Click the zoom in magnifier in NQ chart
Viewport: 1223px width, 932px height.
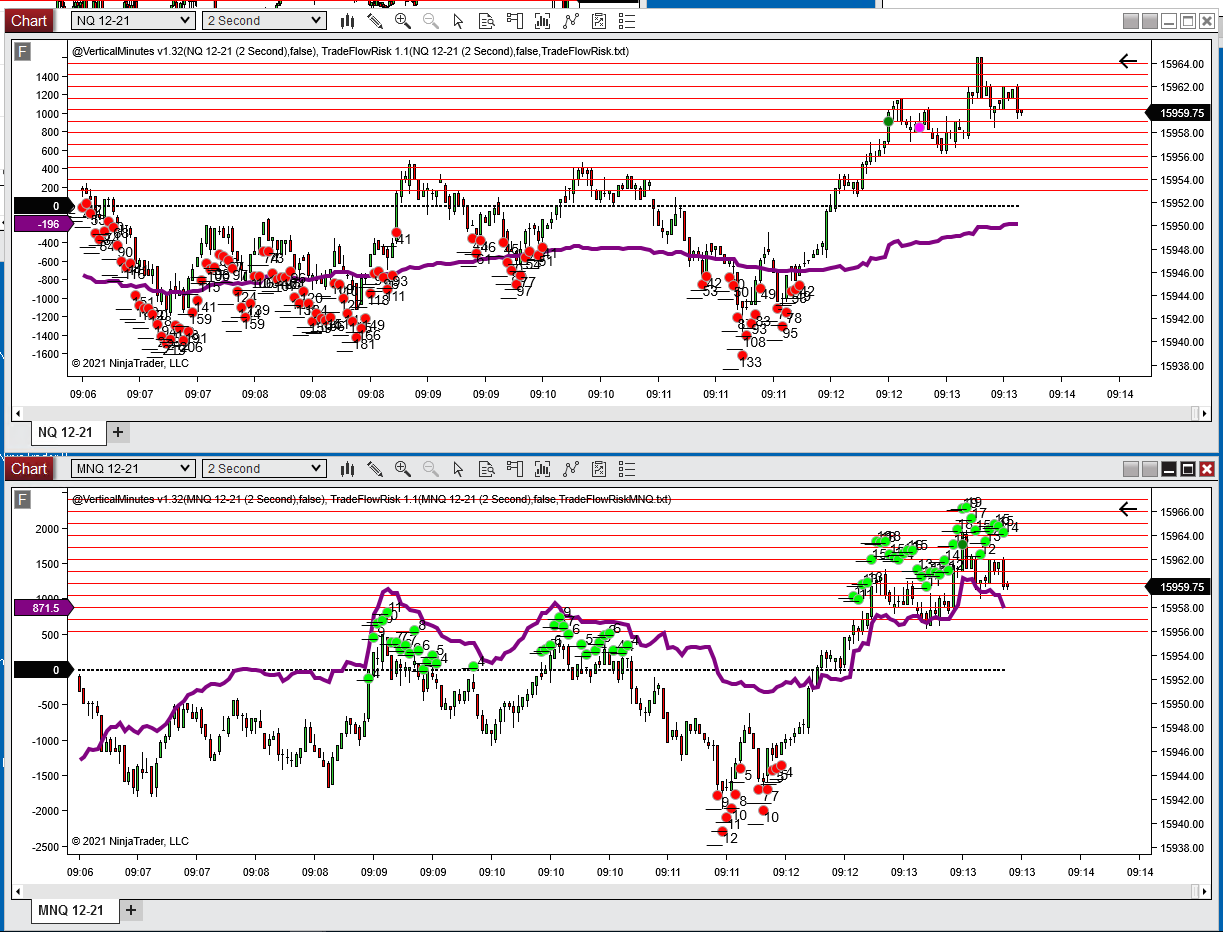tap(403, 20)
